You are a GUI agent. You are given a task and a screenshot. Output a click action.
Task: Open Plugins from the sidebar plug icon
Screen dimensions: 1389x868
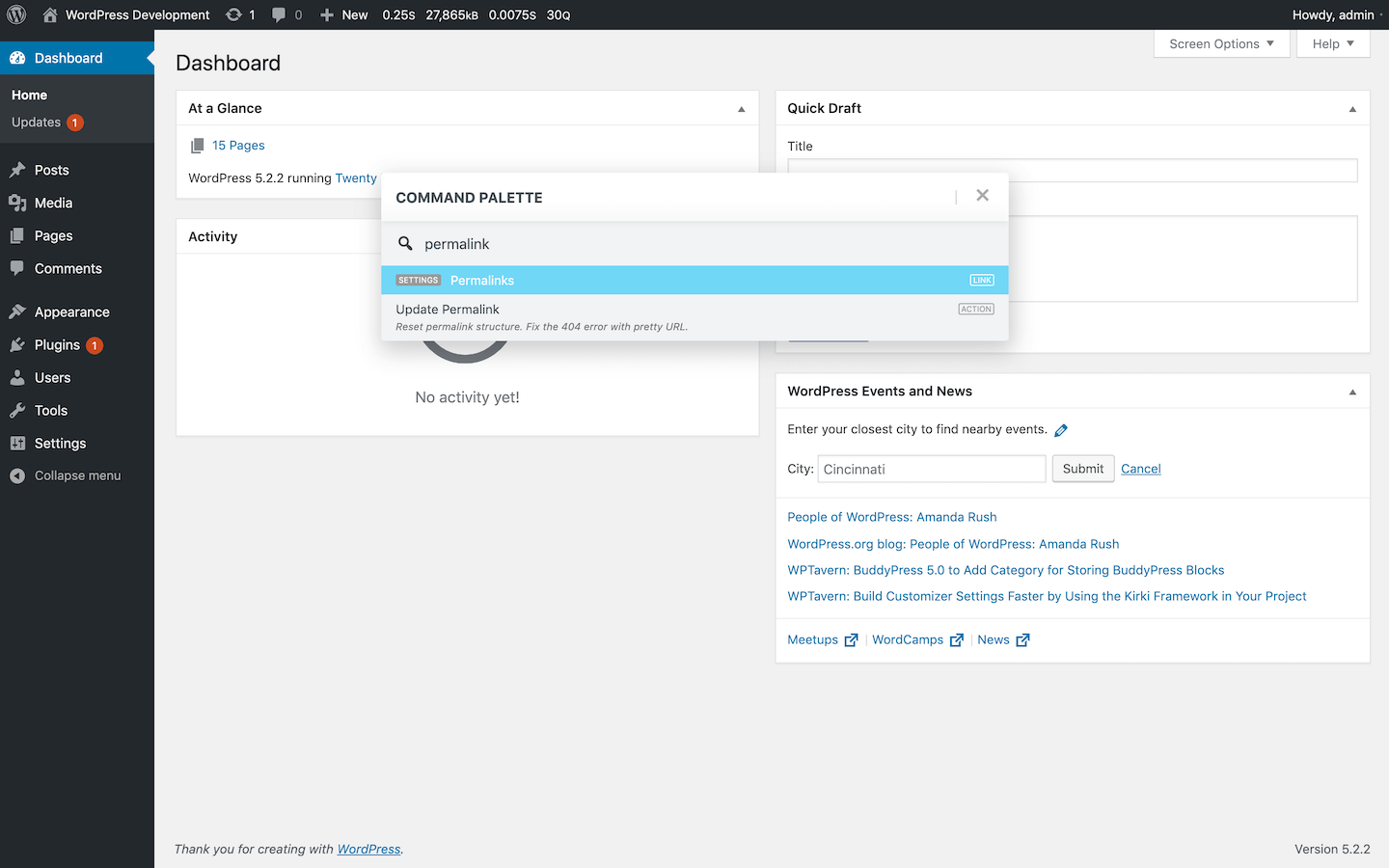coord(17,345)
